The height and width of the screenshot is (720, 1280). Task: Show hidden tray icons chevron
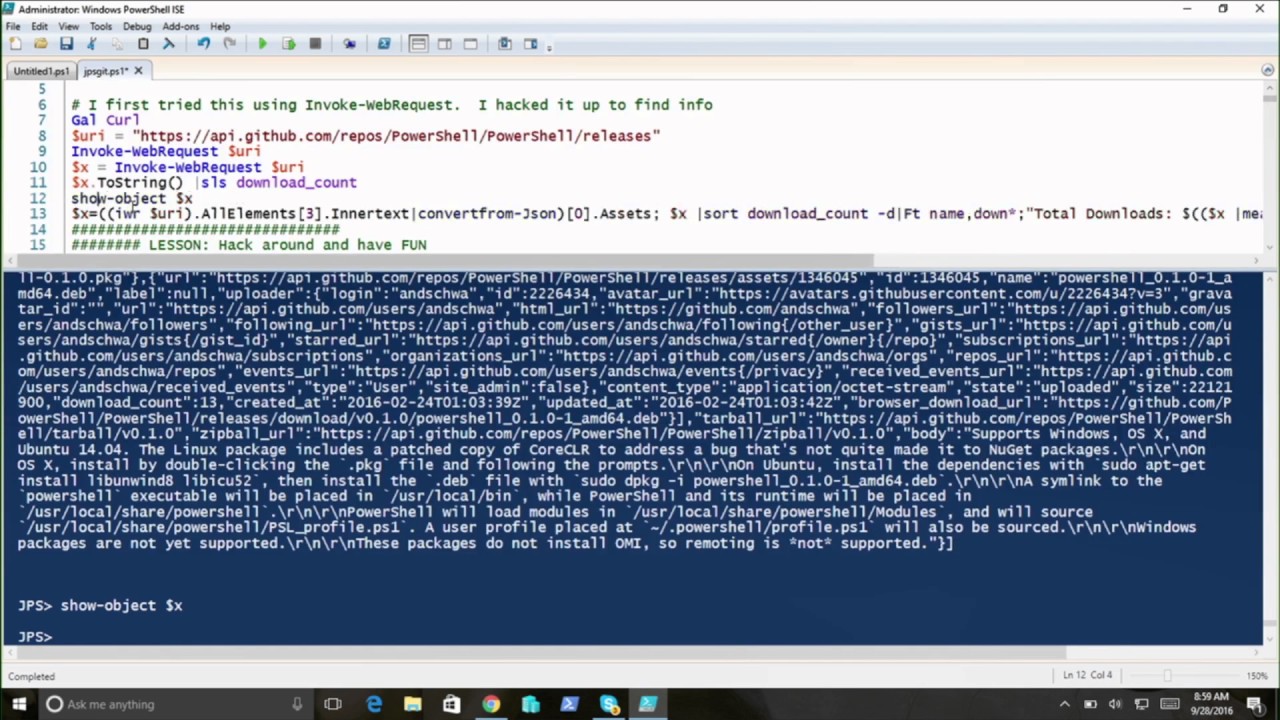[1064, 704]
